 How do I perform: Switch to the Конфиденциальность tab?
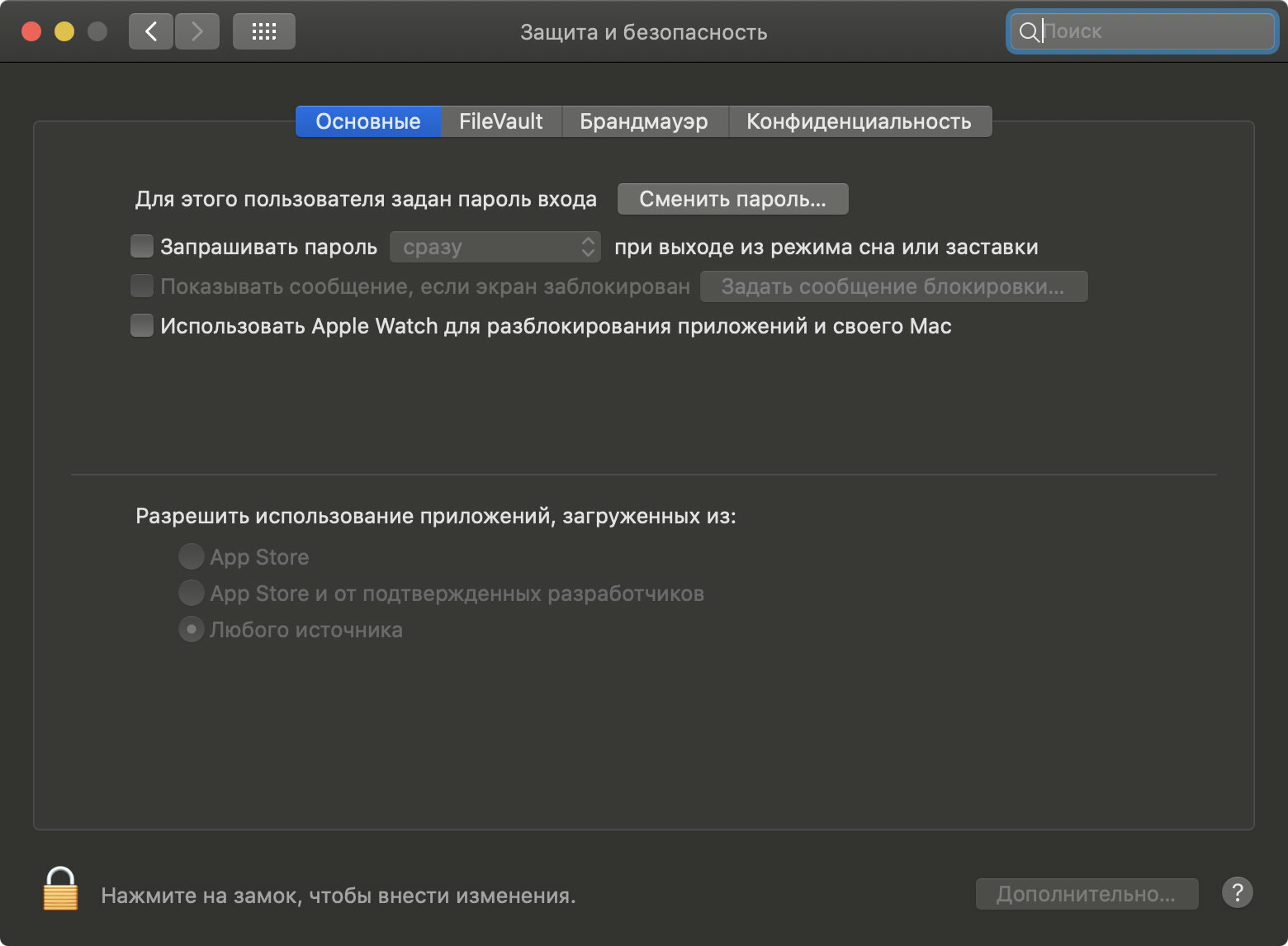pyautogui.click(x=859, y=121)
